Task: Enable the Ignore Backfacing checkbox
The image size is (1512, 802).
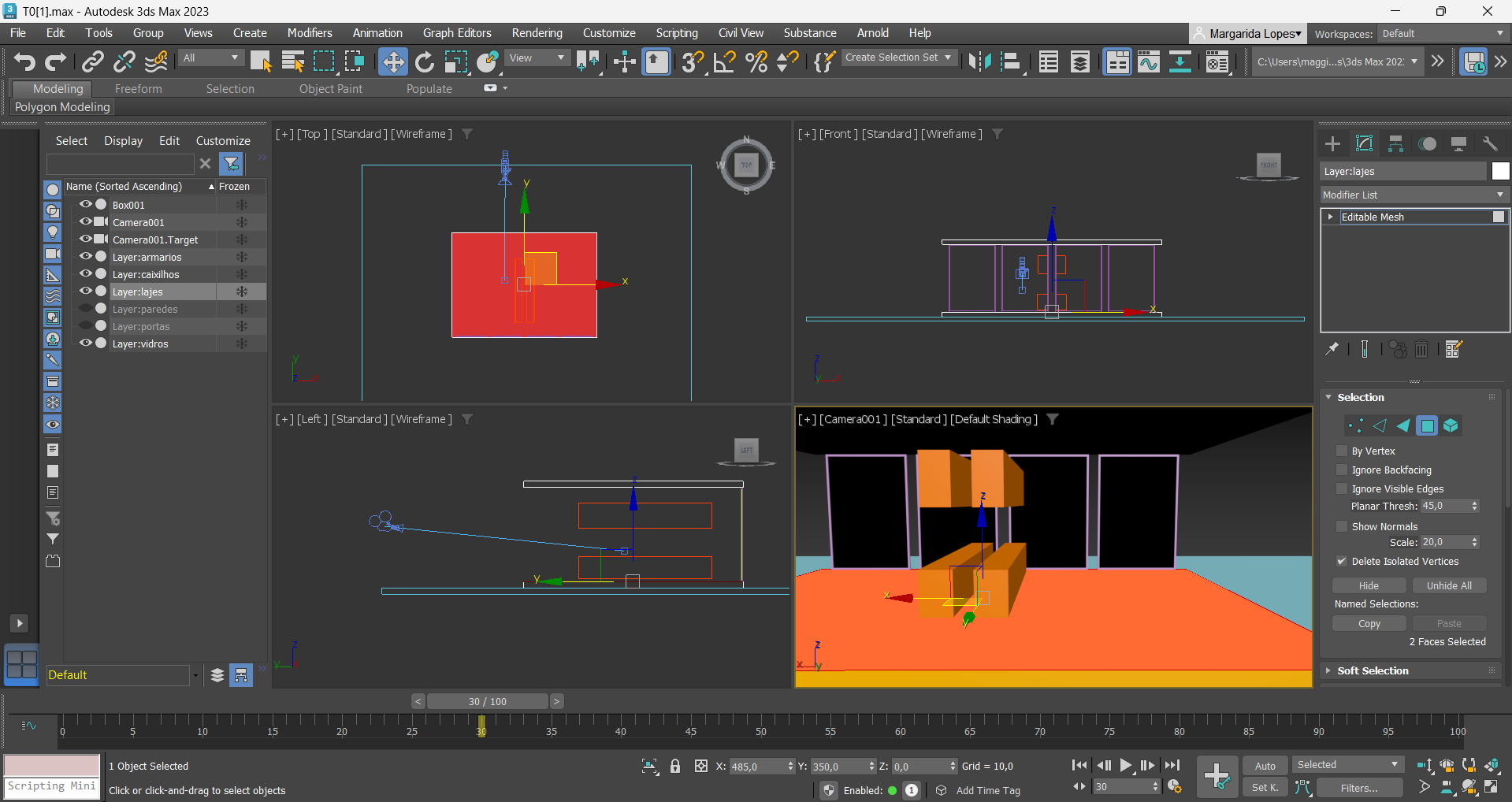Action: tap(1342, 470)
